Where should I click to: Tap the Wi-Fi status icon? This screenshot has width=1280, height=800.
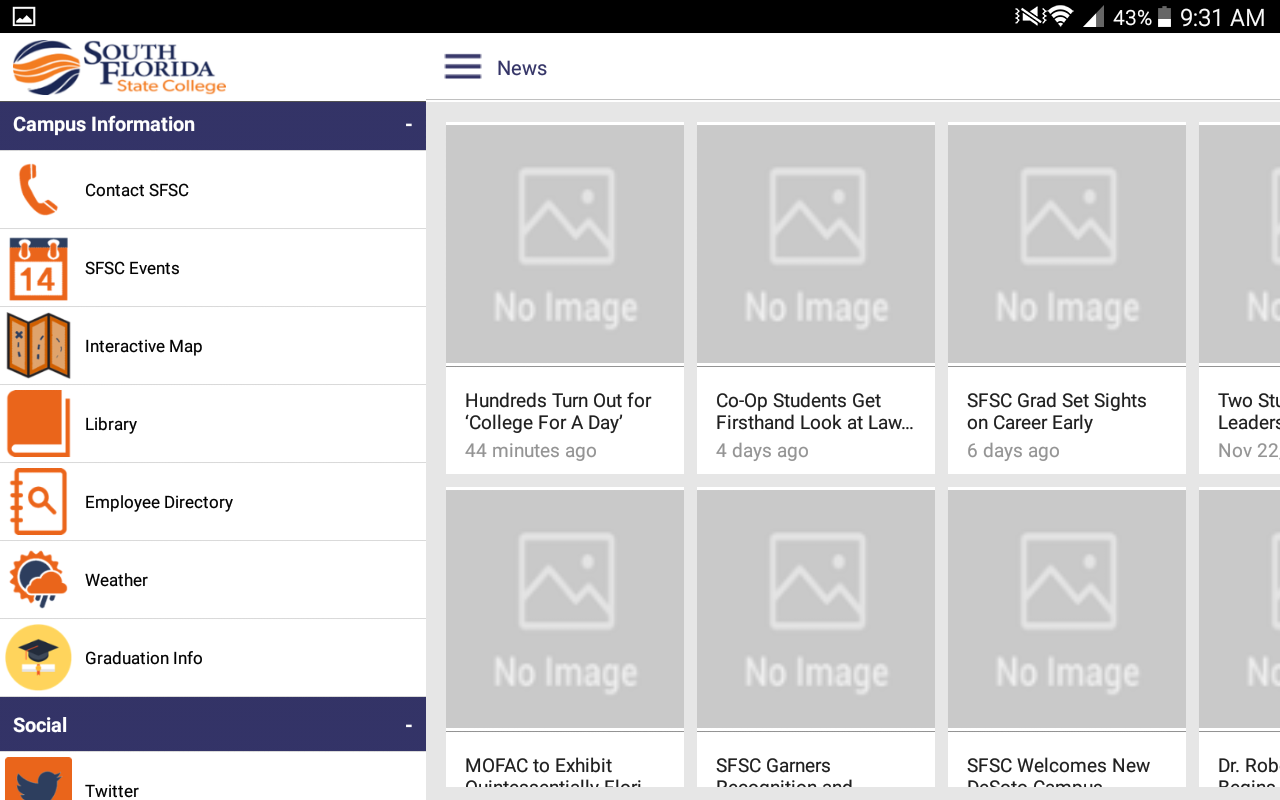(1061, 16)
